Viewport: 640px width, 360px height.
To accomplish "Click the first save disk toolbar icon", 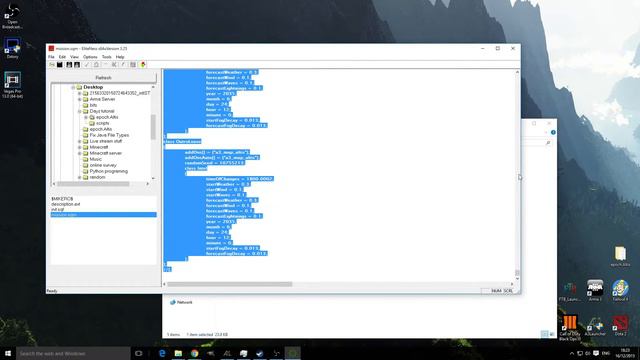I will pos(69,64).
